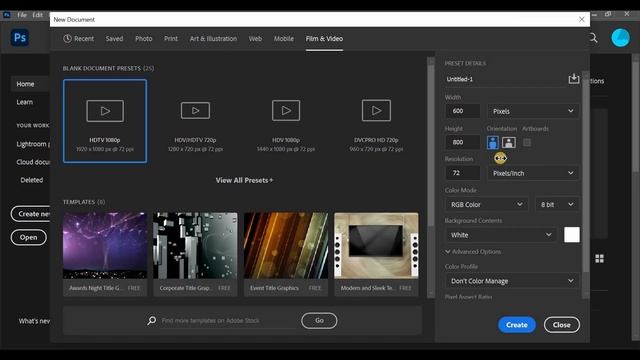
Task: Click the clock icon beside Recent
Action: point(67,38)
